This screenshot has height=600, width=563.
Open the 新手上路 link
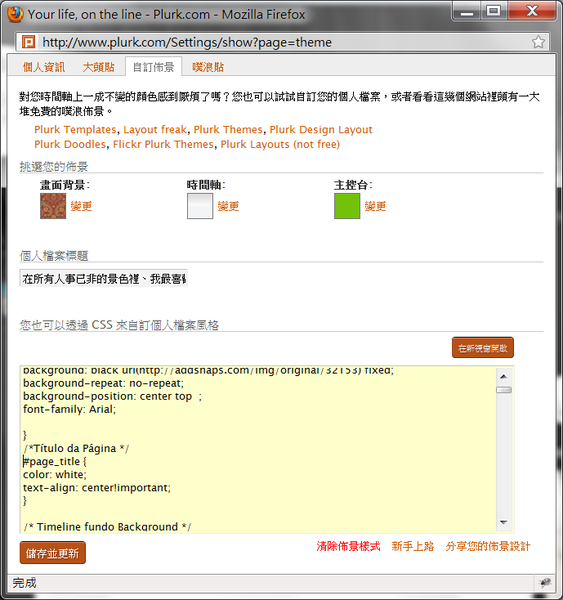click(413, 546)
